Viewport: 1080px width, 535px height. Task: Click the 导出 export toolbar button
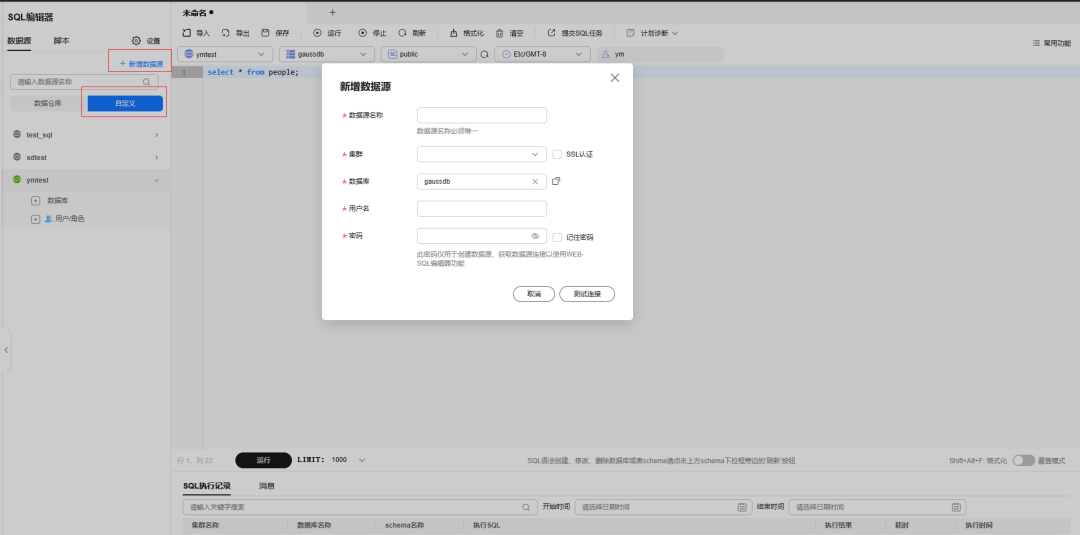236,33
